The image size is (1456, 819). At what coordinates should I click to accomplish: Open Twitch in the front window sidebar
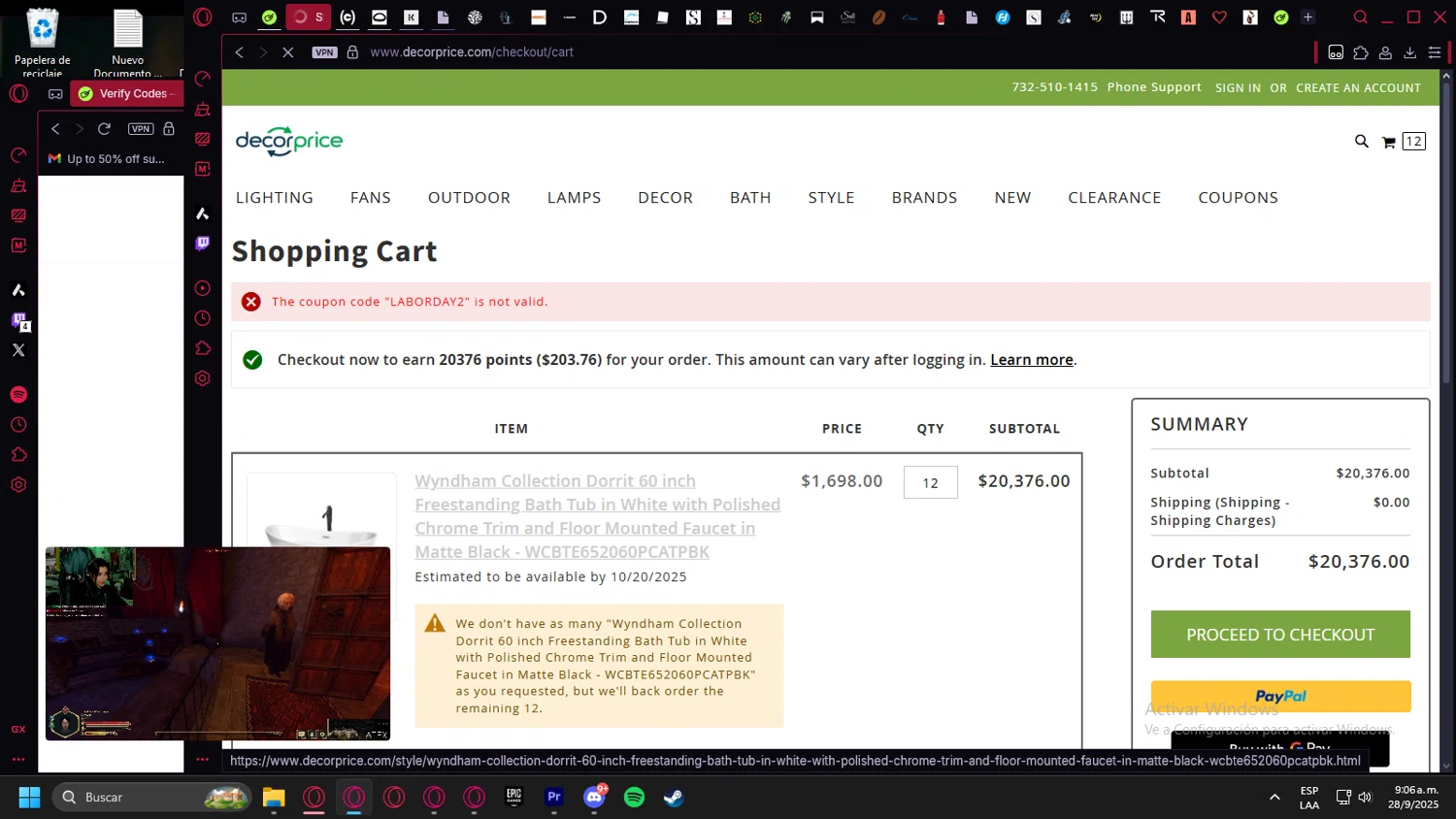[x=202, y=243]
